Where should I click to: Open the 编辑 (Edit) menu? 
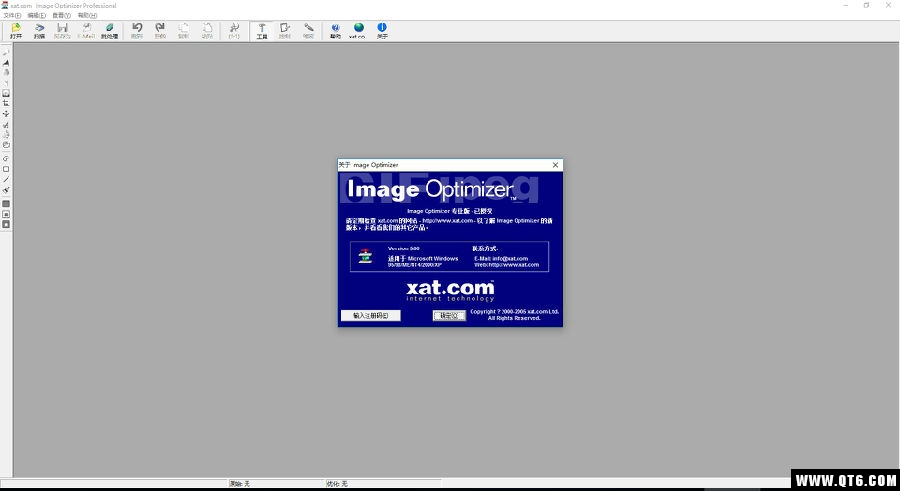coord(36,16)
